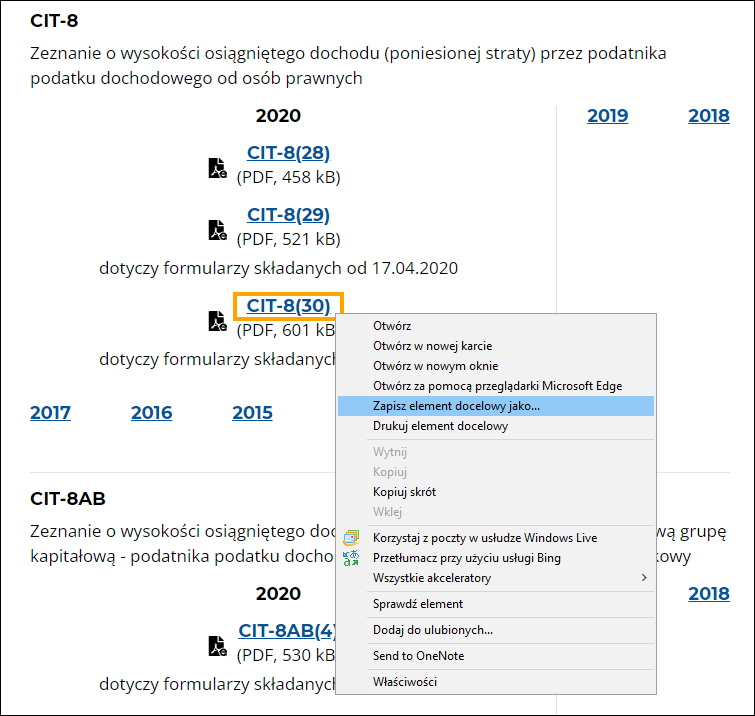This screenshot has height=716, width=755.
Task: Choose 'Kopiuj skrót' in context menu
Action: click(x=404, y=492)
